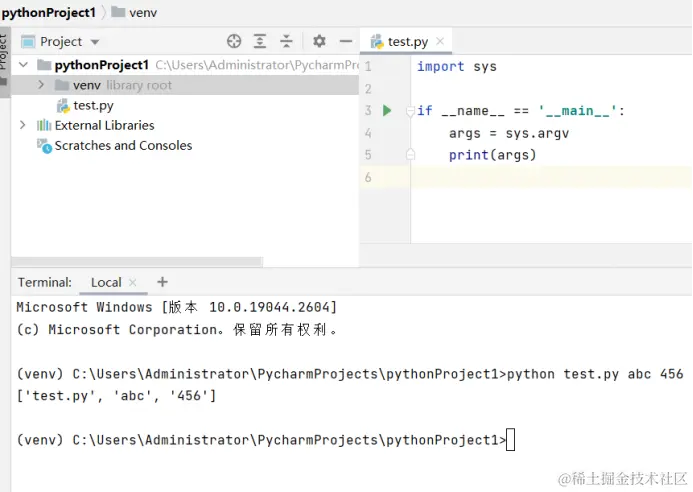Click the pythonProject1 folder icon in tree
This screenshot has width=693, height=492.
pos(44,65)
